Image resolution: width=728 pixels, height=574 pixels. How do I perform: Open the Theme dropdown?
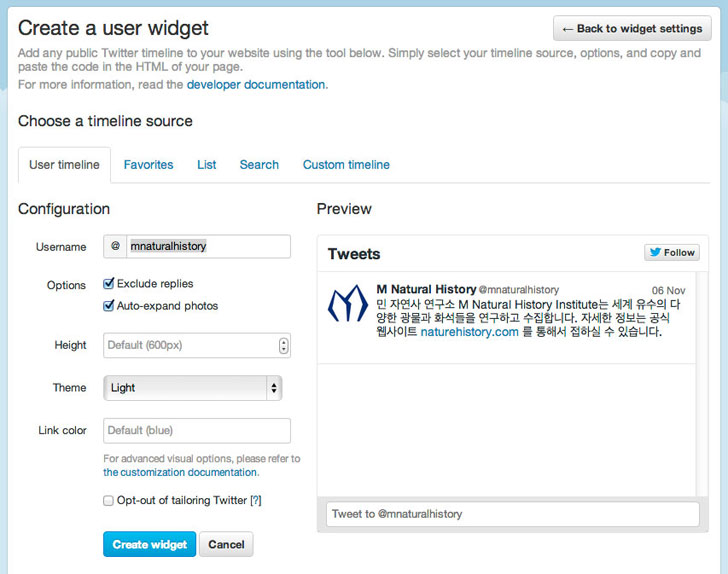tap(193, 388)
